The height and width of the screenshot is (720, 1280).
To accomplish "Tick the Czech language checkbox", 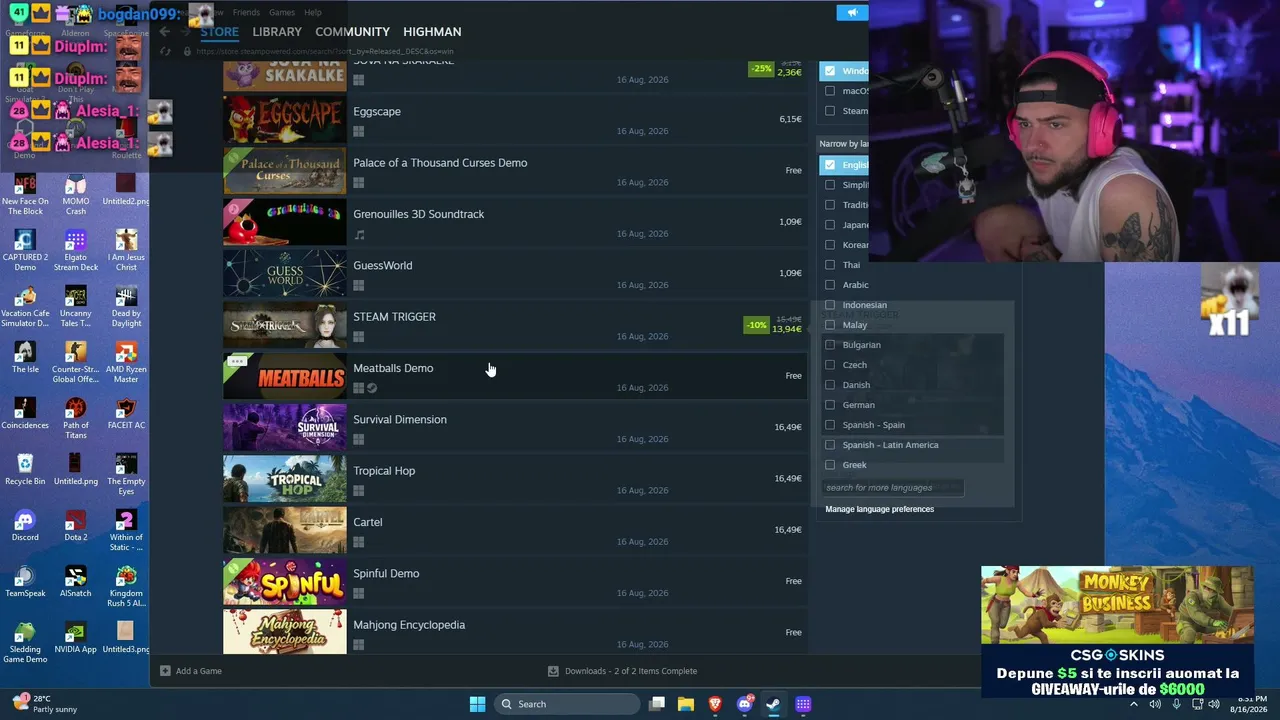I will pyautogui.click(x=830, y=365).
